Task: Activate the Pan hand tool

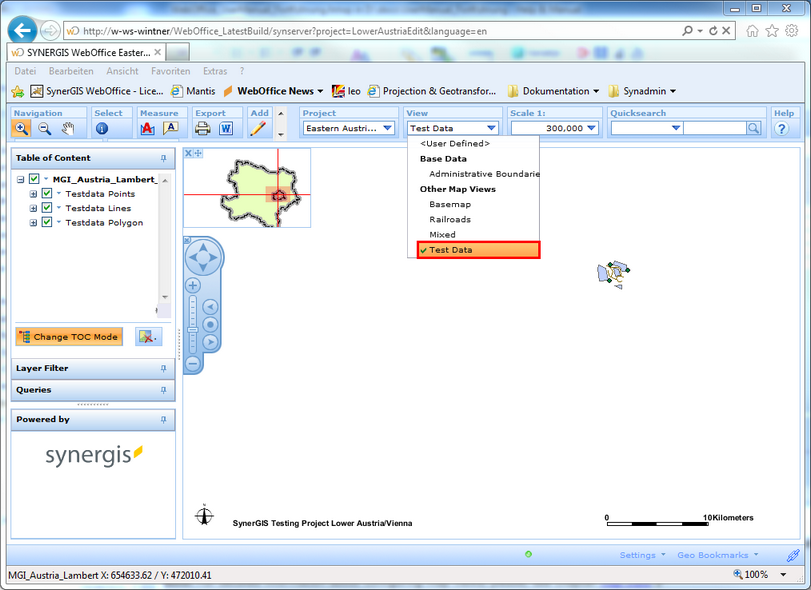Action: pos(69,127)
